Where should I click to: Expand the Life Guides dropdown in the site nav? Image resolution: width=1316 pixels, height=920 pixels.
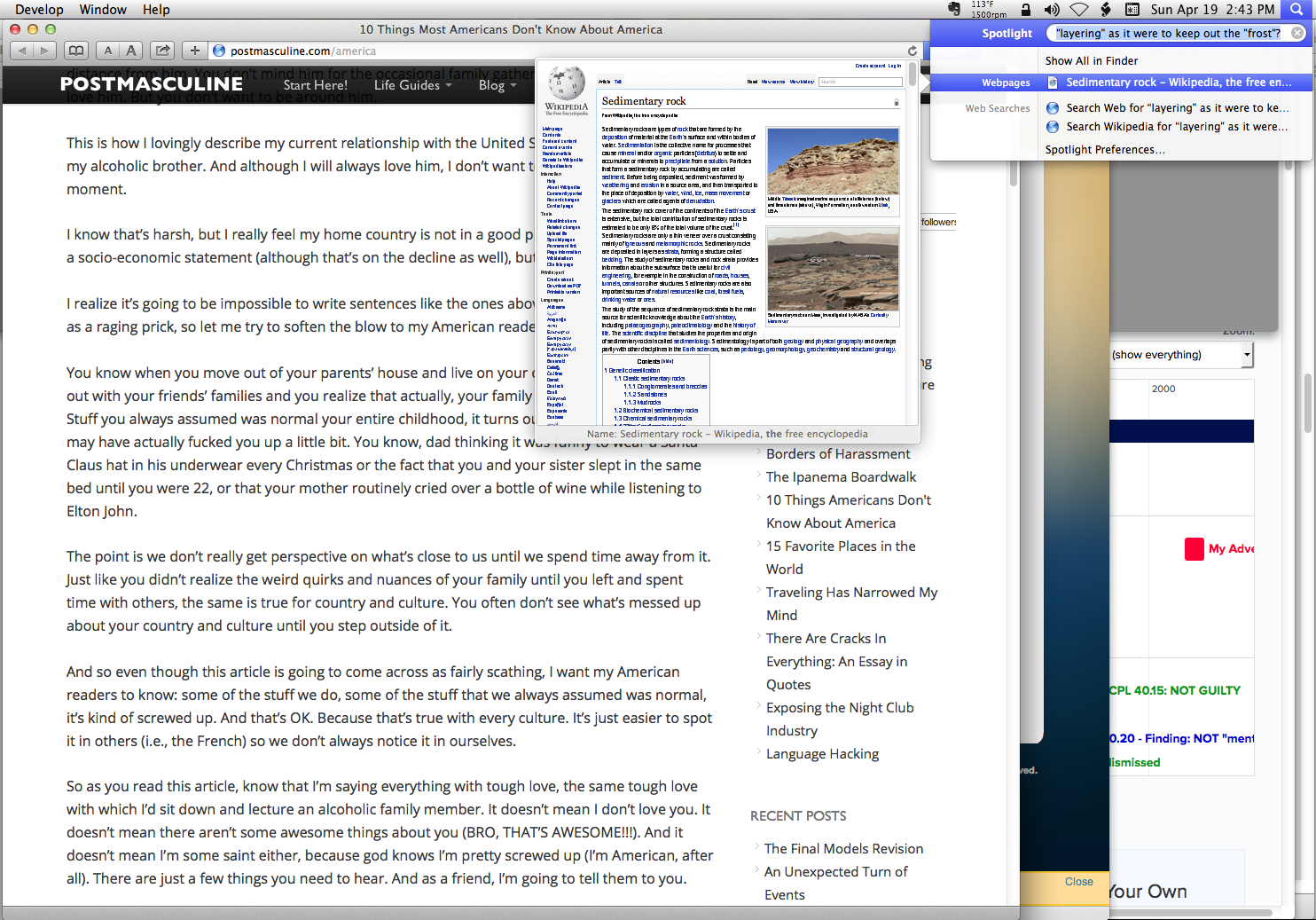(x=412, y=85)
